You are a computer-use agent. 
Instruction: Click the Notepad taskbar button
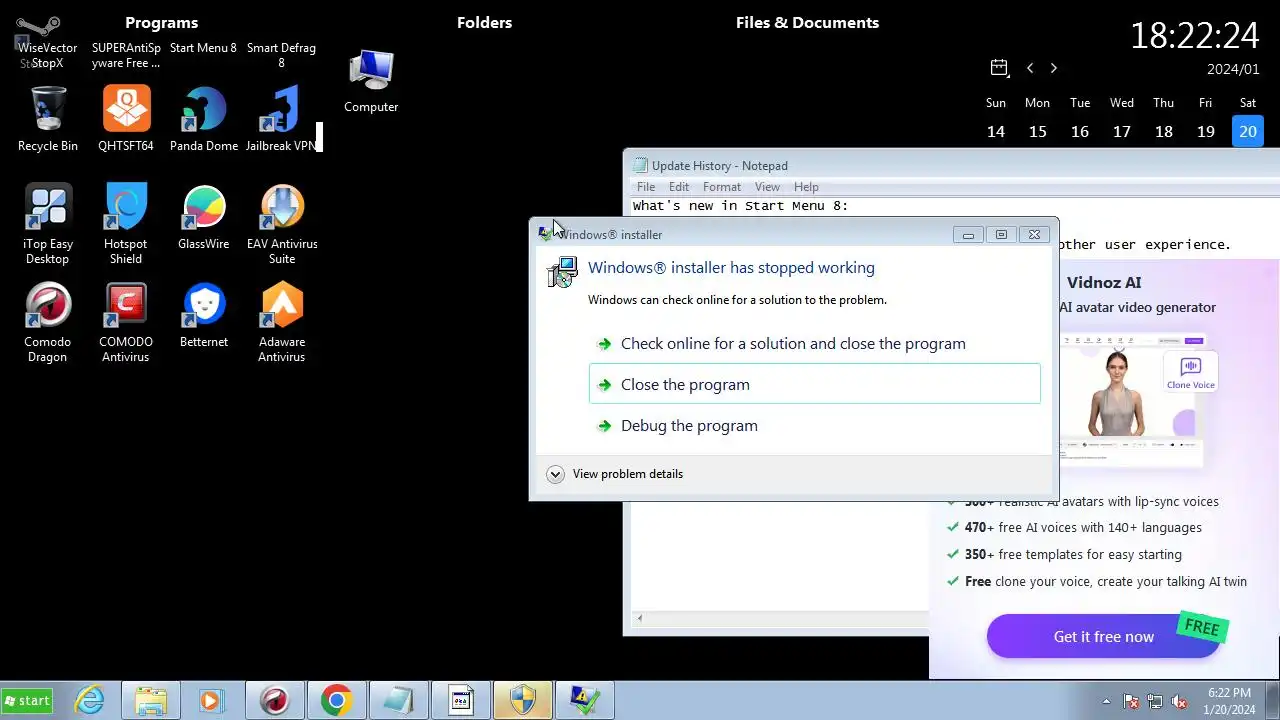pos(398,701)
